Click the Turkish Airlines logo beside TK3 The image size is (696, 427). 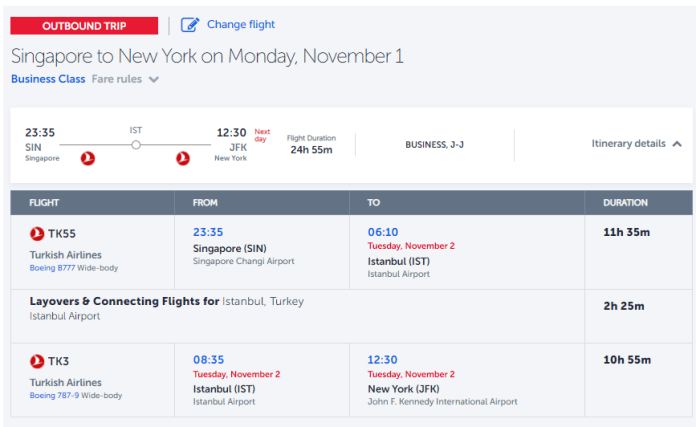coord(37,361)
